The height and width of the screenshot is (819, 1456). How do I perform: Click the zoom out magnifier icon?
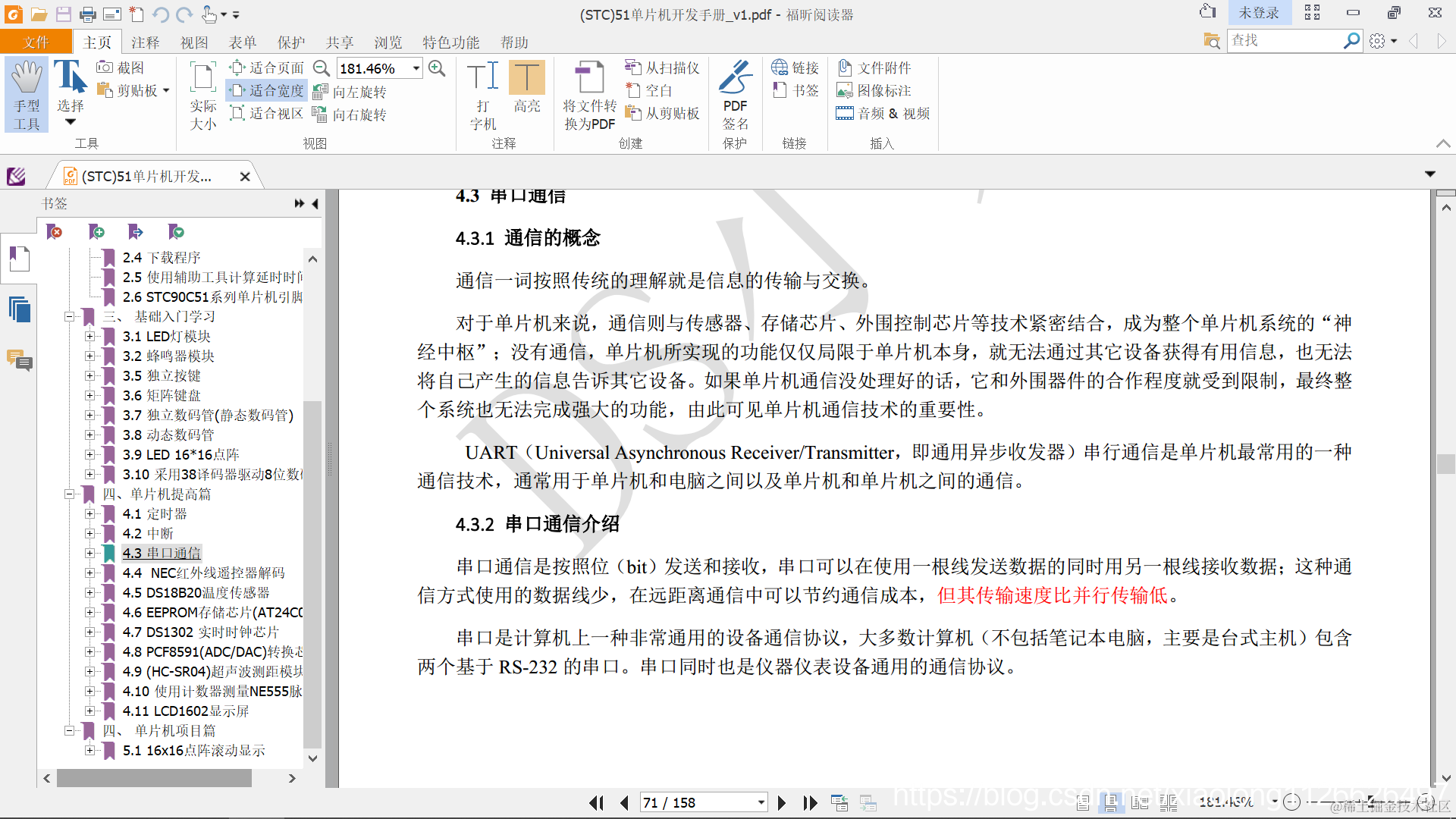coord(322,68)
